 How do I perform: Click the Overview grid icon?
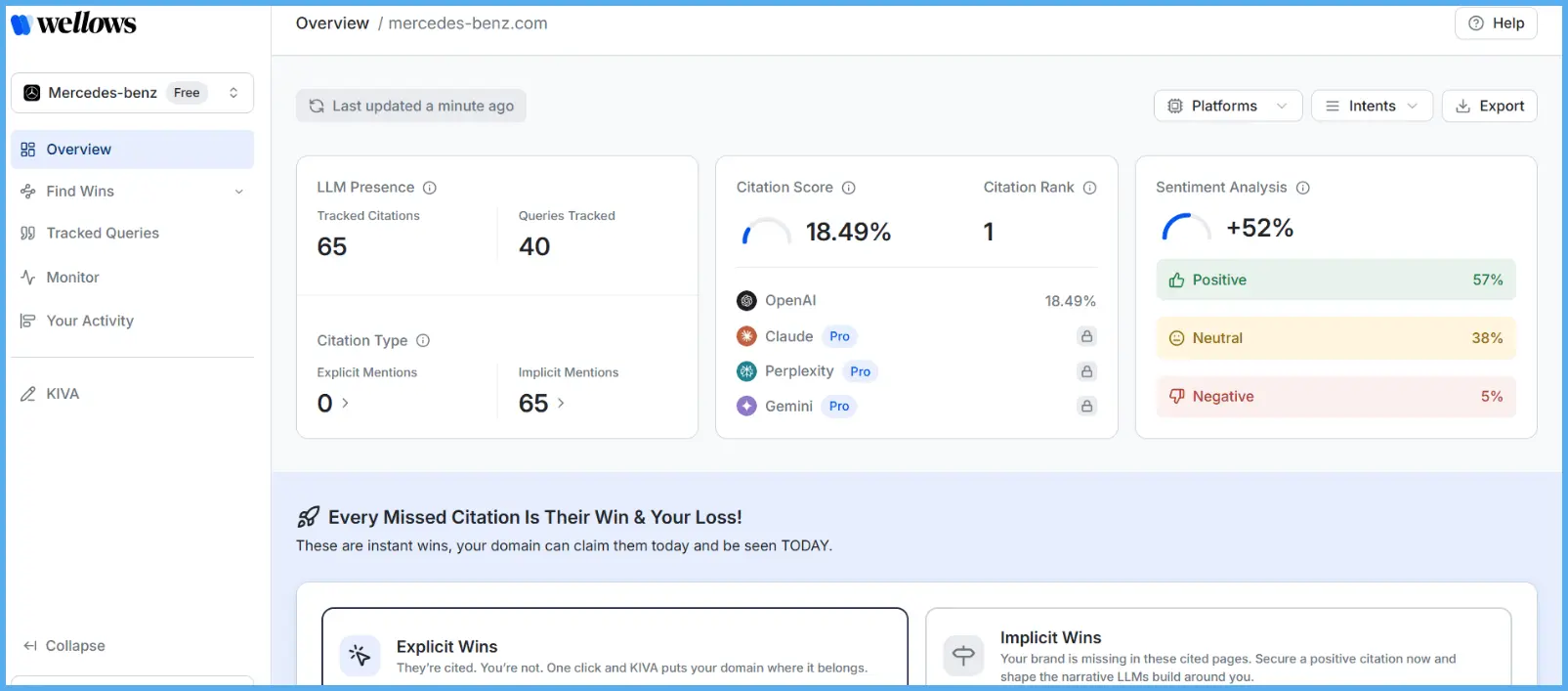click(x=28, y=150)
